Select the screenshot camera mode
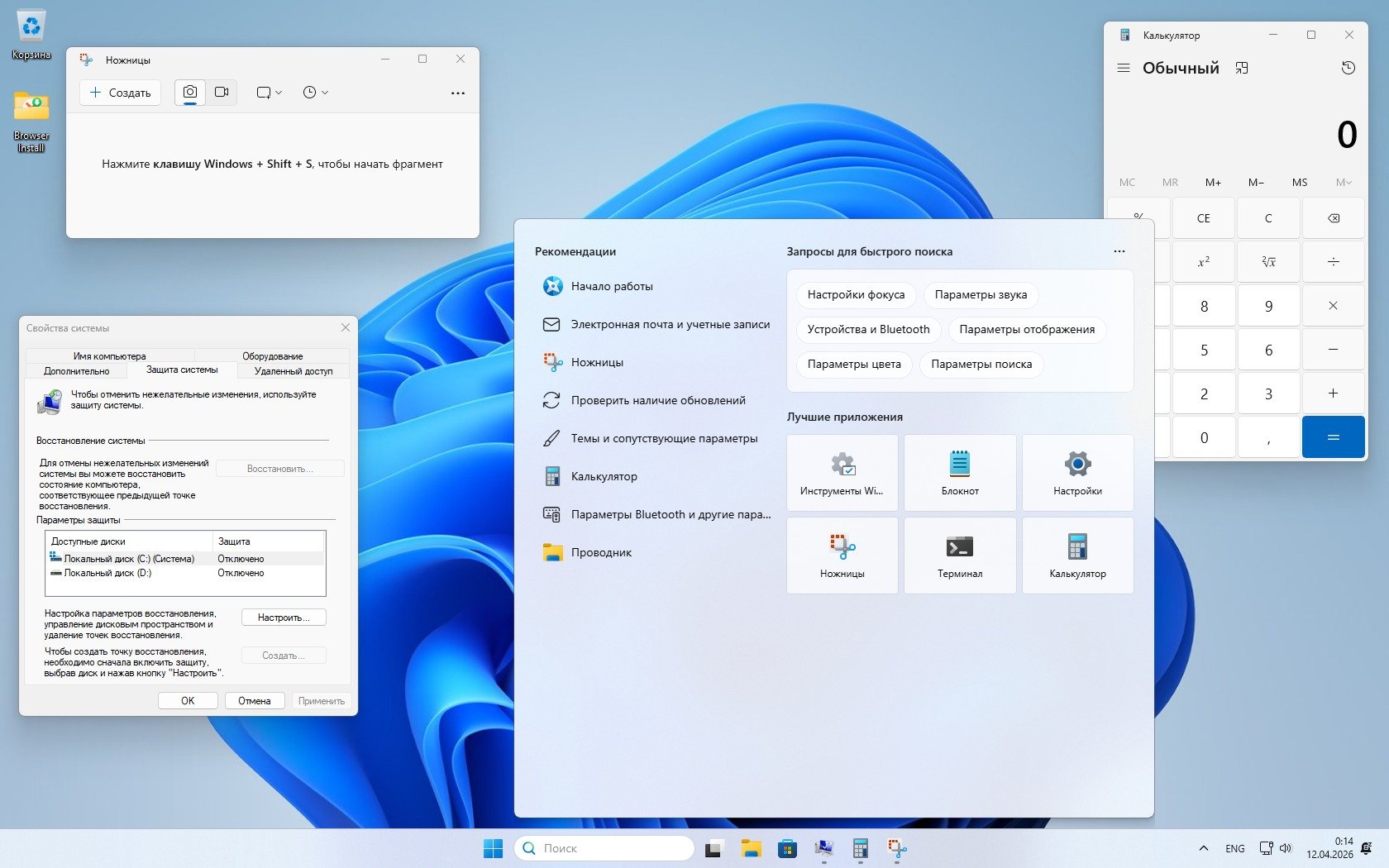The image size is (1389, 868). point(190,93)
